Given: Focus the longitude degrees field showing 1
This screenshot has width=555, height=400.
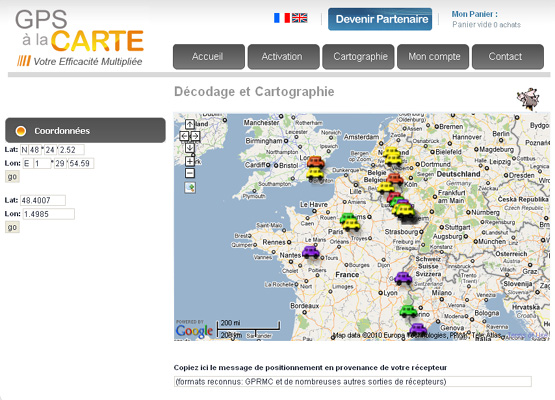Looking at the screenshot, I should (x=42, y=163).
